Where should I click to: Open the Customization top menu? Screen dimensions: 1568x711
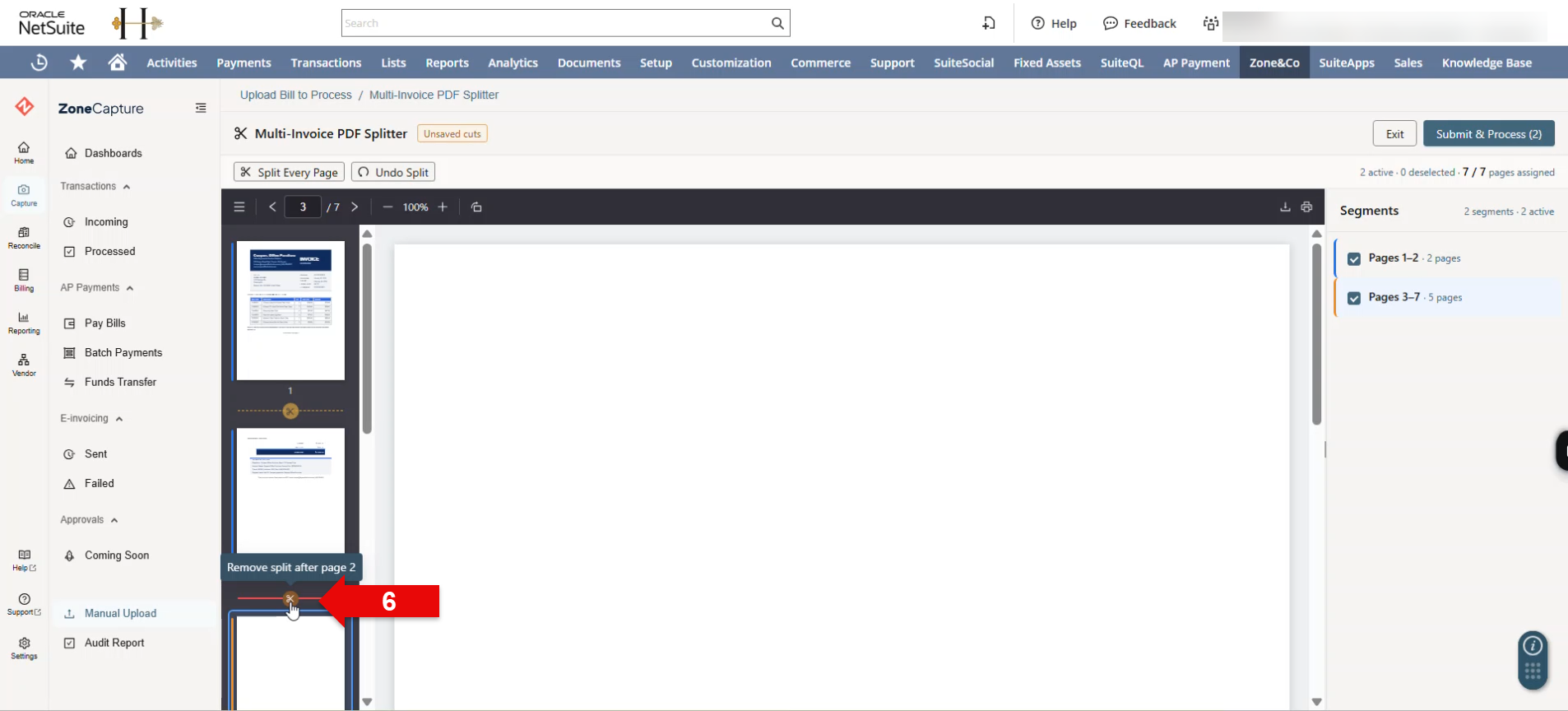731,63
